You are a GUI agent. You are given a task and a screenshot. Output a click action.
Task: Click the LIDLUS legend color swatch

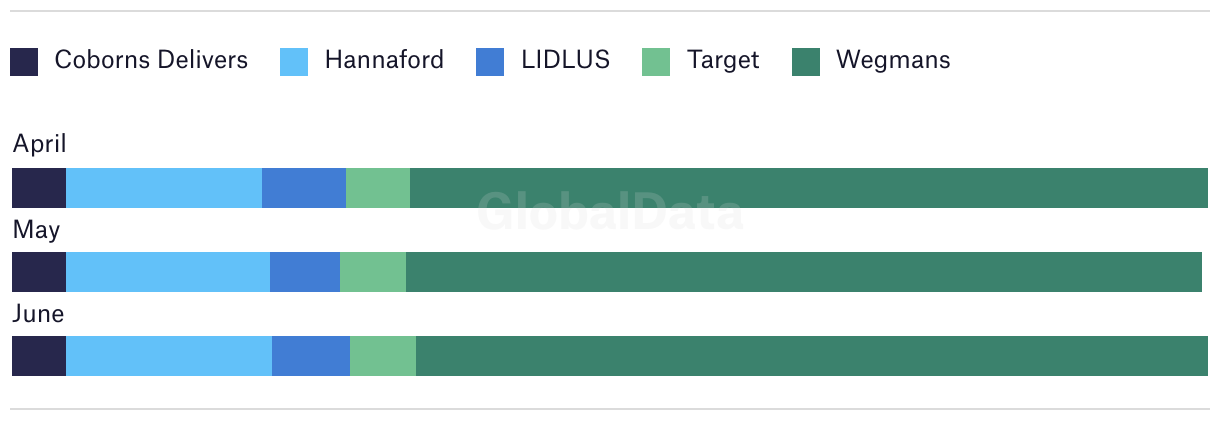[x=491, y=62]
